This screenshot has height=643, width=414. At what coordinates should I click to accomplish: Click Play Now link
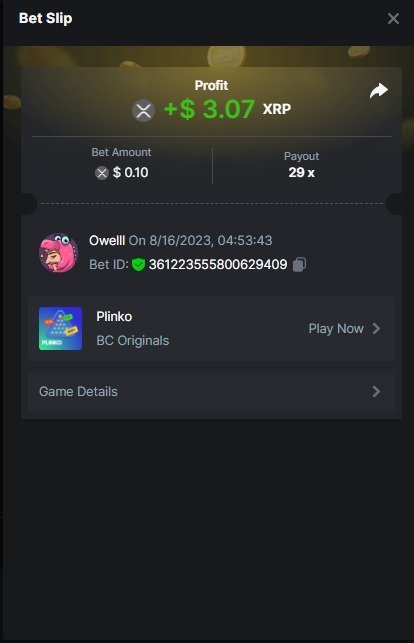click(x=336, y=328)
